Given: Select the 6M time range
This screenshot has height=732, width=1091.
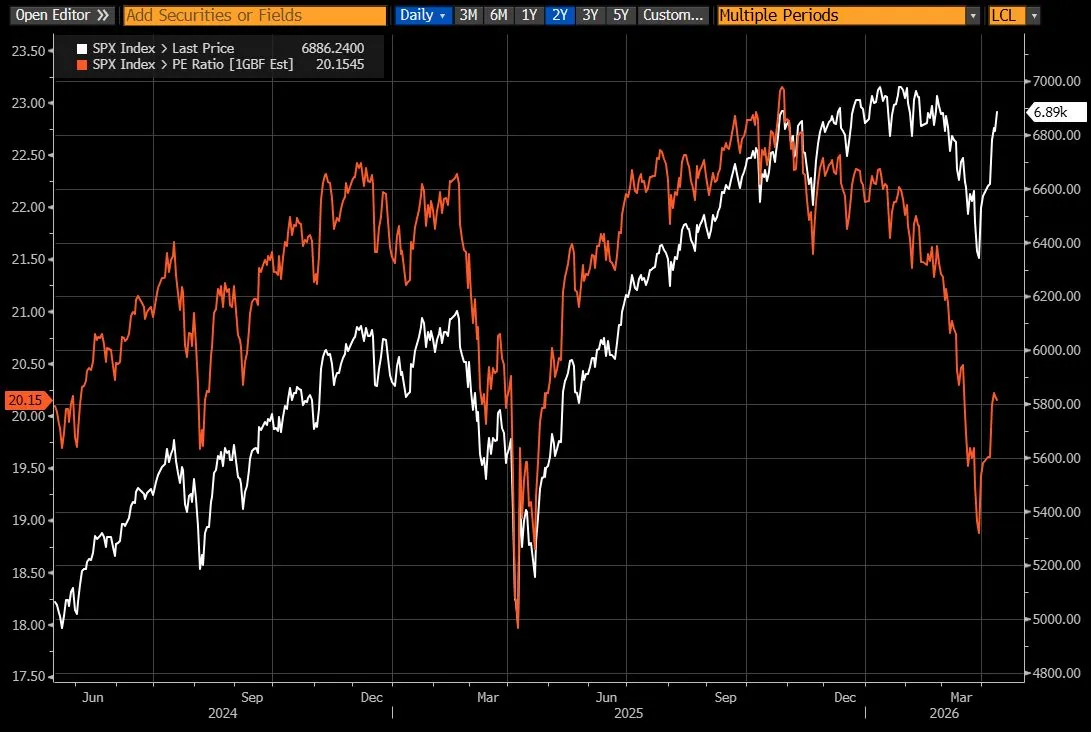Looking at the screenshot, I should click(x=499, y=15).
